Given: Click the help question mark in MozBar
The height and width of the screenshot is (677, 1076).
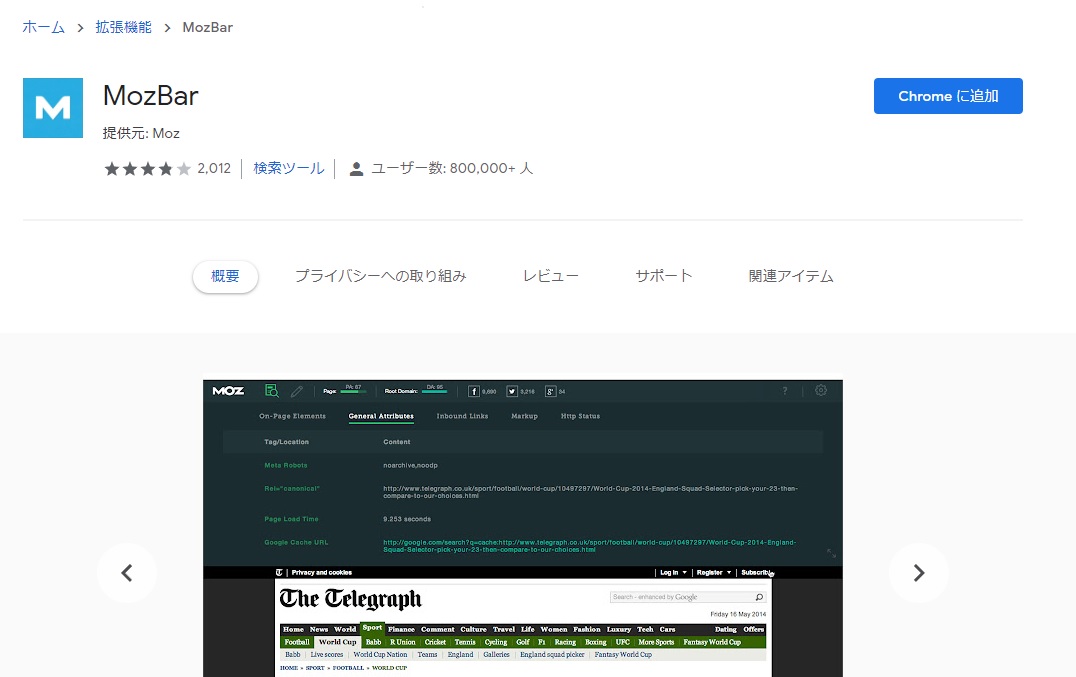Looking at the screenshot, I should (785, 391).
